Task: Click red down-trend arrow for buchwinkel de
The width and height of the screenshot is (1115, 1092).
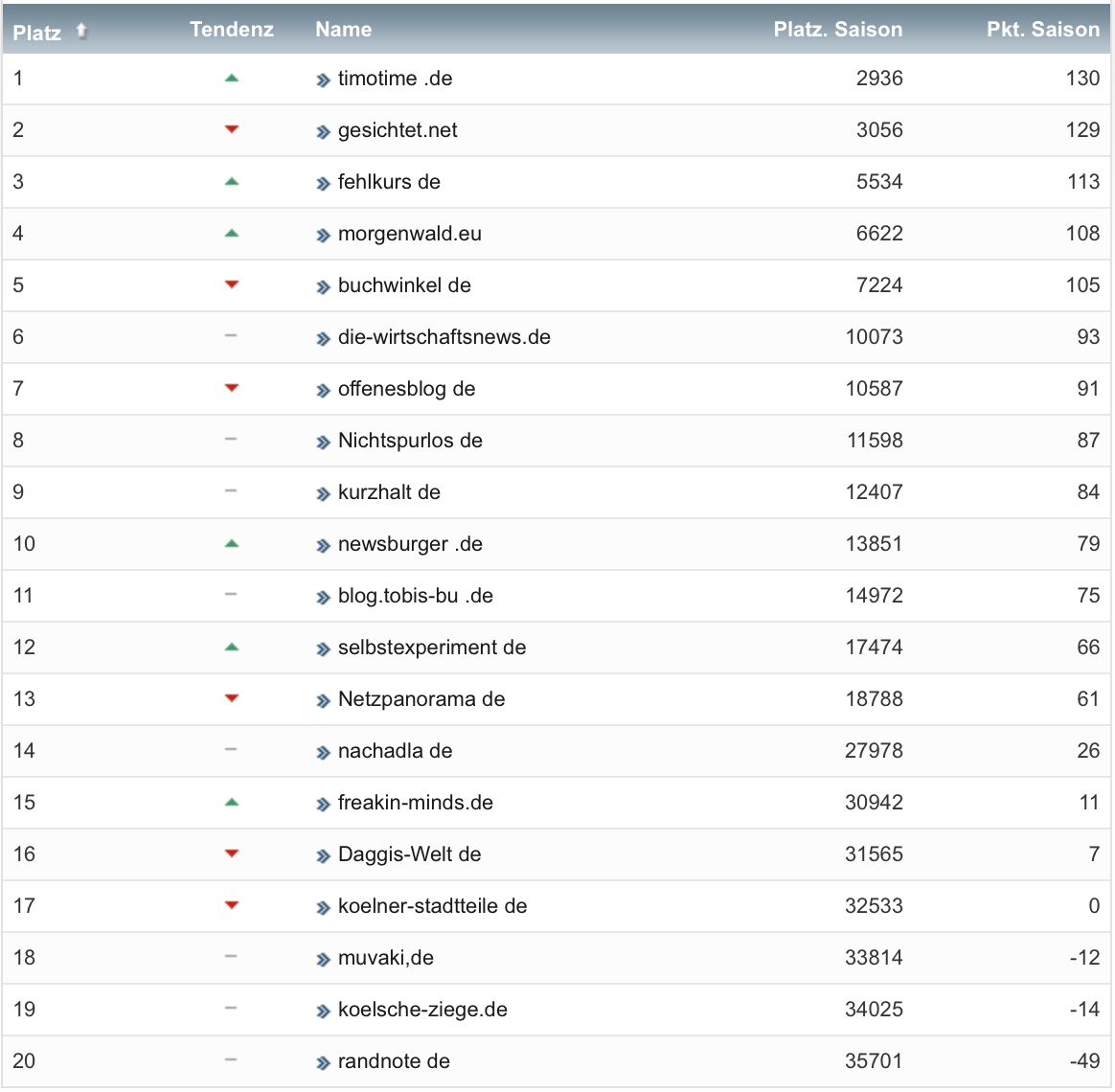Action: point(231,284)
